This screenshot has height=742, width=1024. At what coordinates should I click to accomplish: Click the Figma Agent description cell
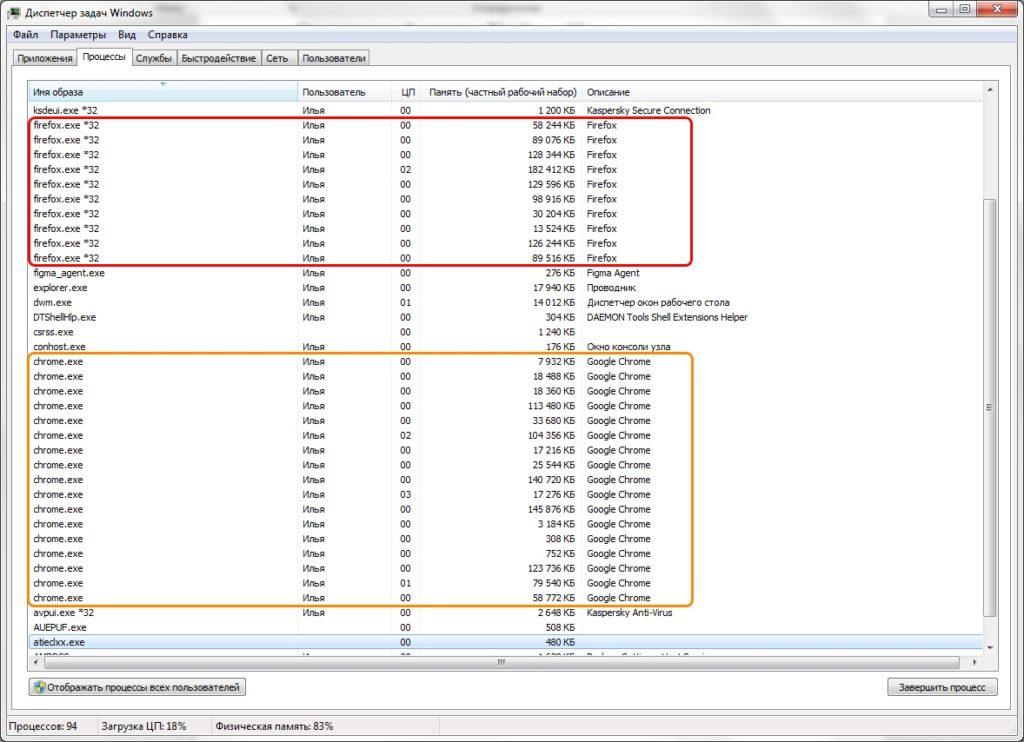click(x=613, y=273)
